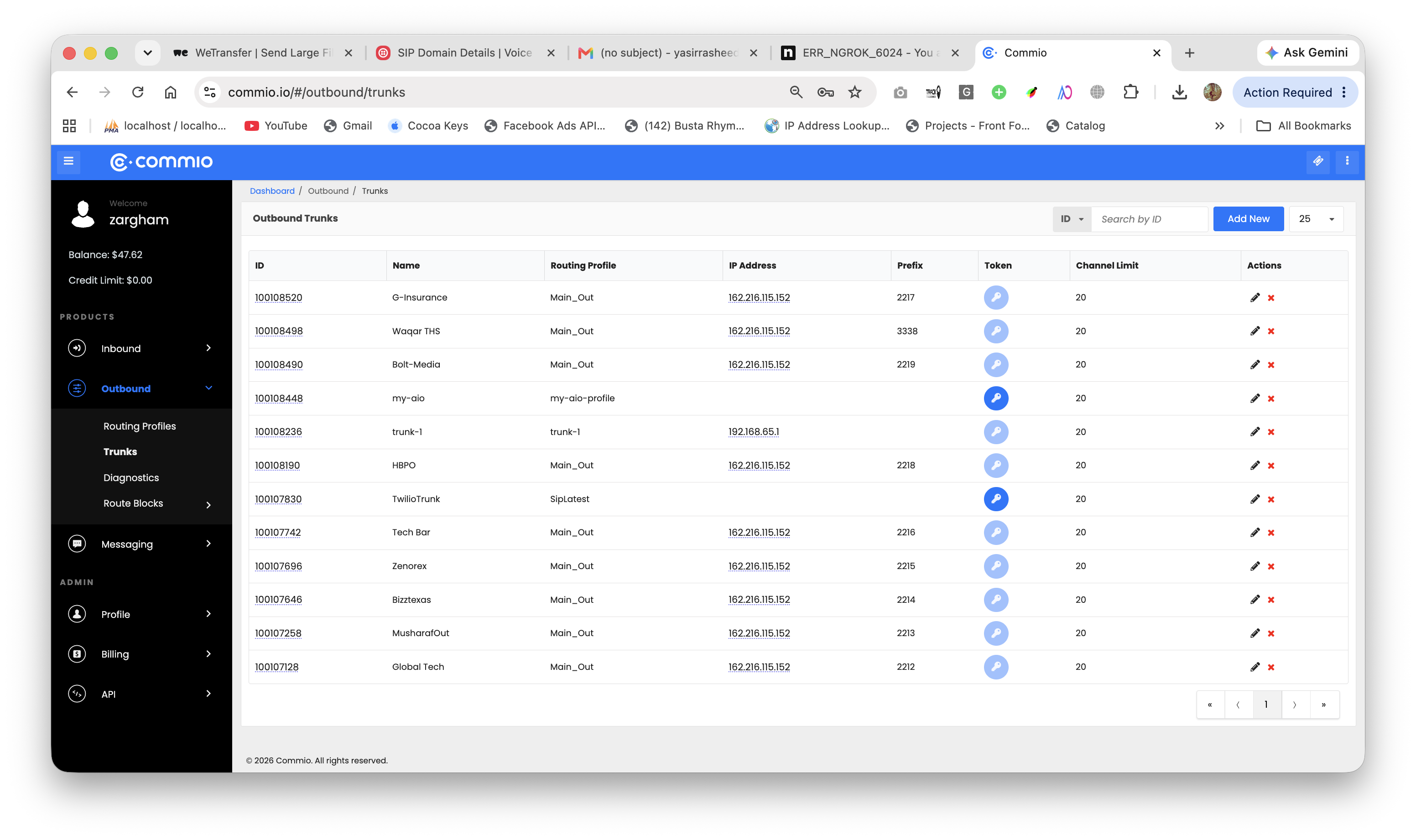Delete the HBPO trunk
The height and width of the screenshot is (840, 1416).
pyautogui.click(x=1271, y=466)
